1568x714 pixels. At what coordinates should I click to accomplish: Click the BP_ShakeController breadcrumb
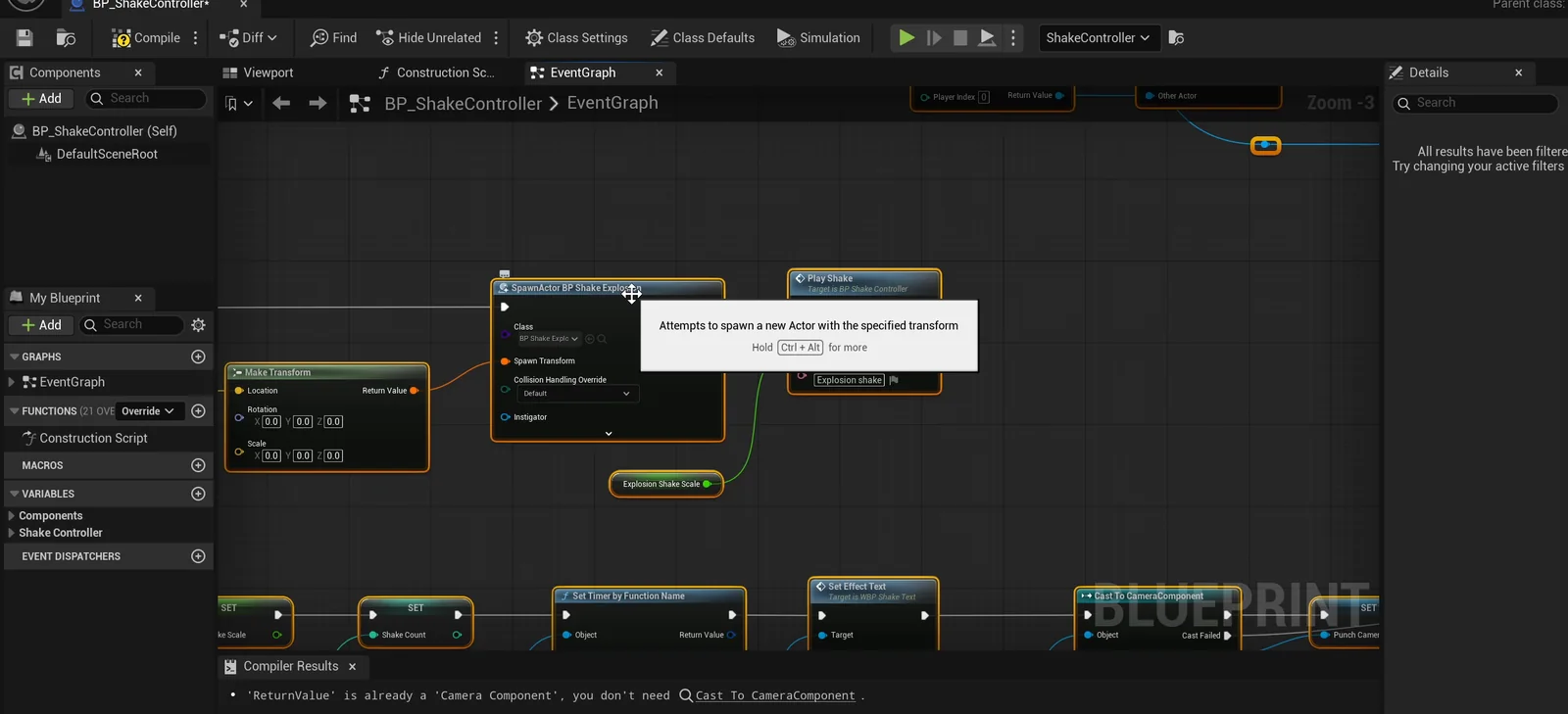pos(463,103)
